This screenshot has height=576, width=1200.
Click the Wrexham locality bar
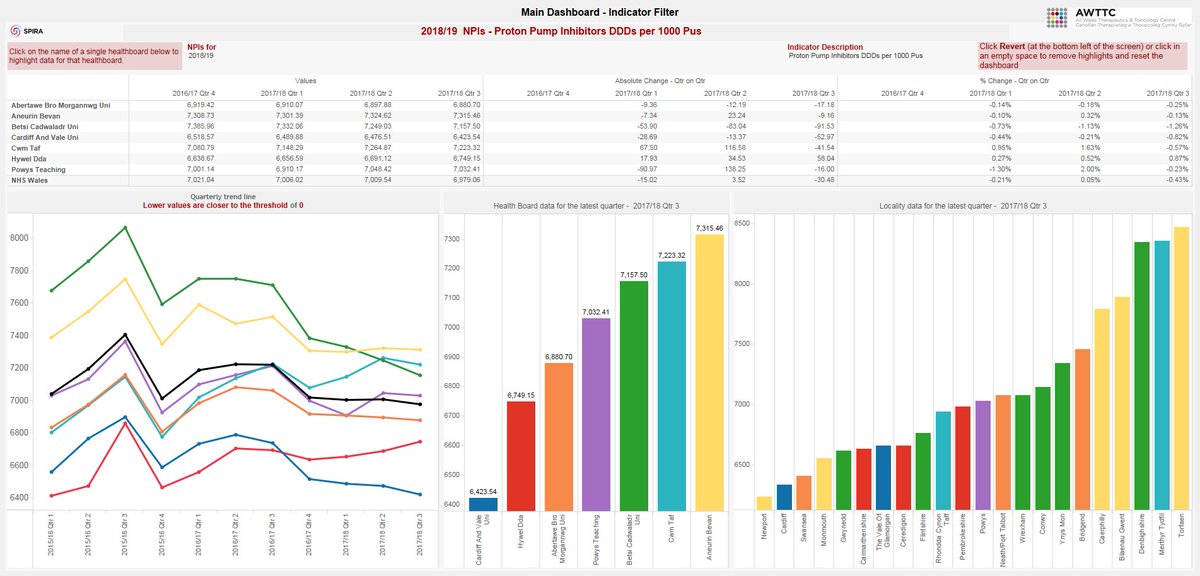point(1023,453)
